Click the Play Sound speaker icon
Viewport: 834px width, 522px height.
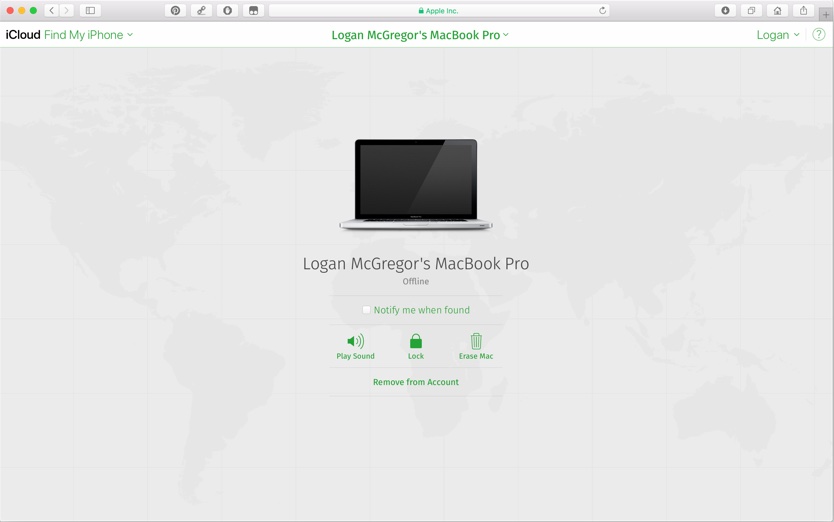click(x=355, y=341)
